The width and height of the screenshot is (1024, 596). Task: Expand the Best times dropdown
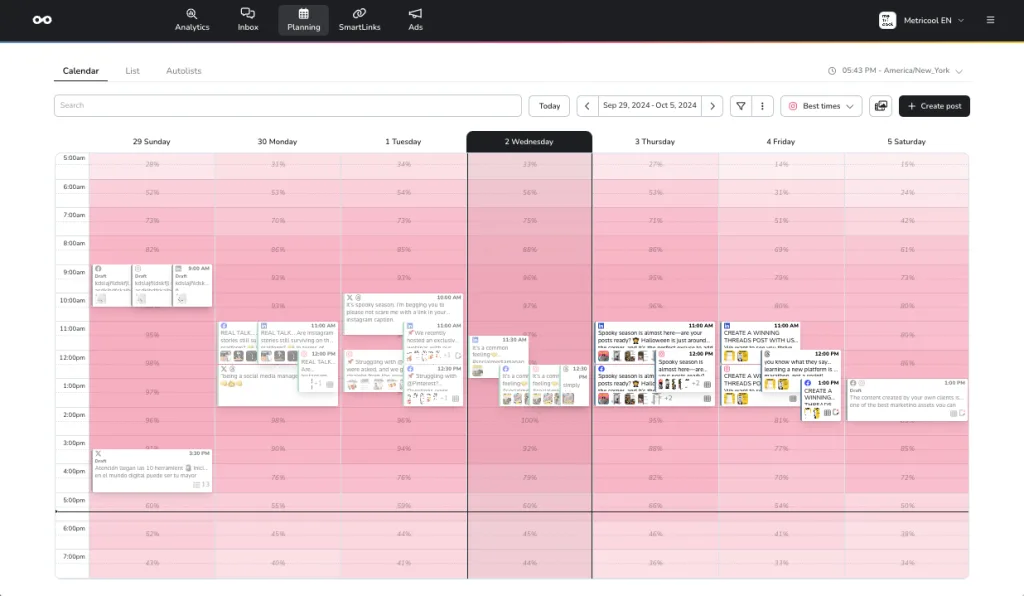822,106
